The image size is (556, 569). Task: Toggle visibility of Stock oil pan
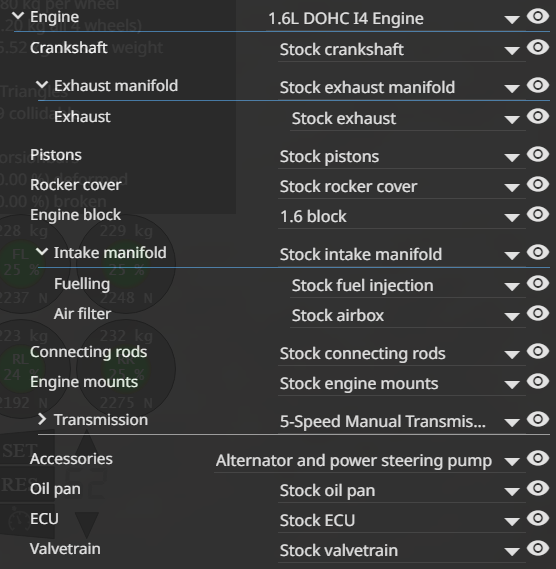(x=537, y=488)
